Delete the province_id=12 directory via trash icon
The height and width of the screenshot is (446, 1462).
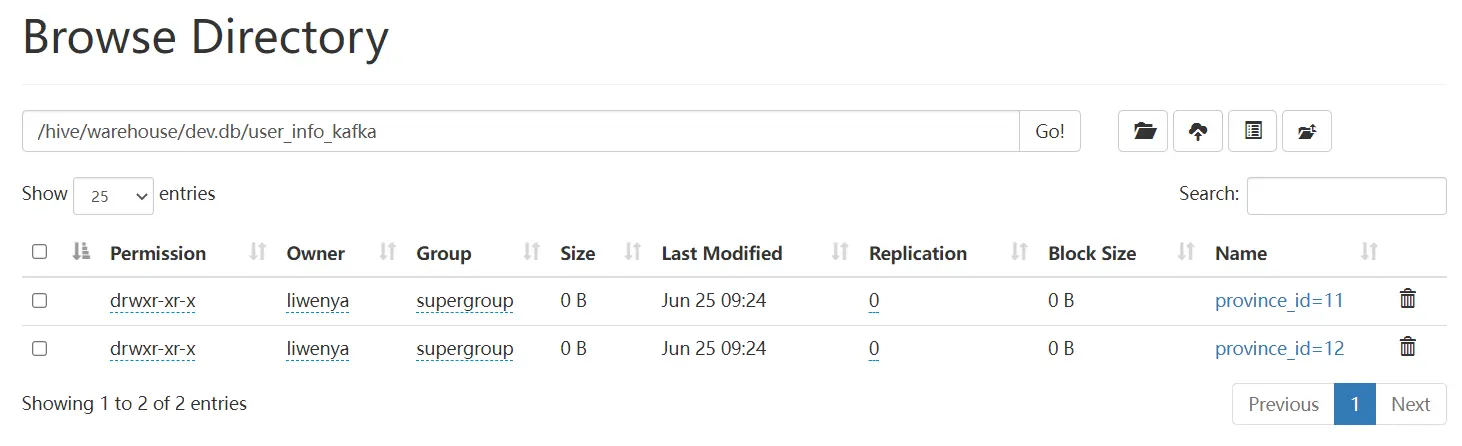[1407, 346]
